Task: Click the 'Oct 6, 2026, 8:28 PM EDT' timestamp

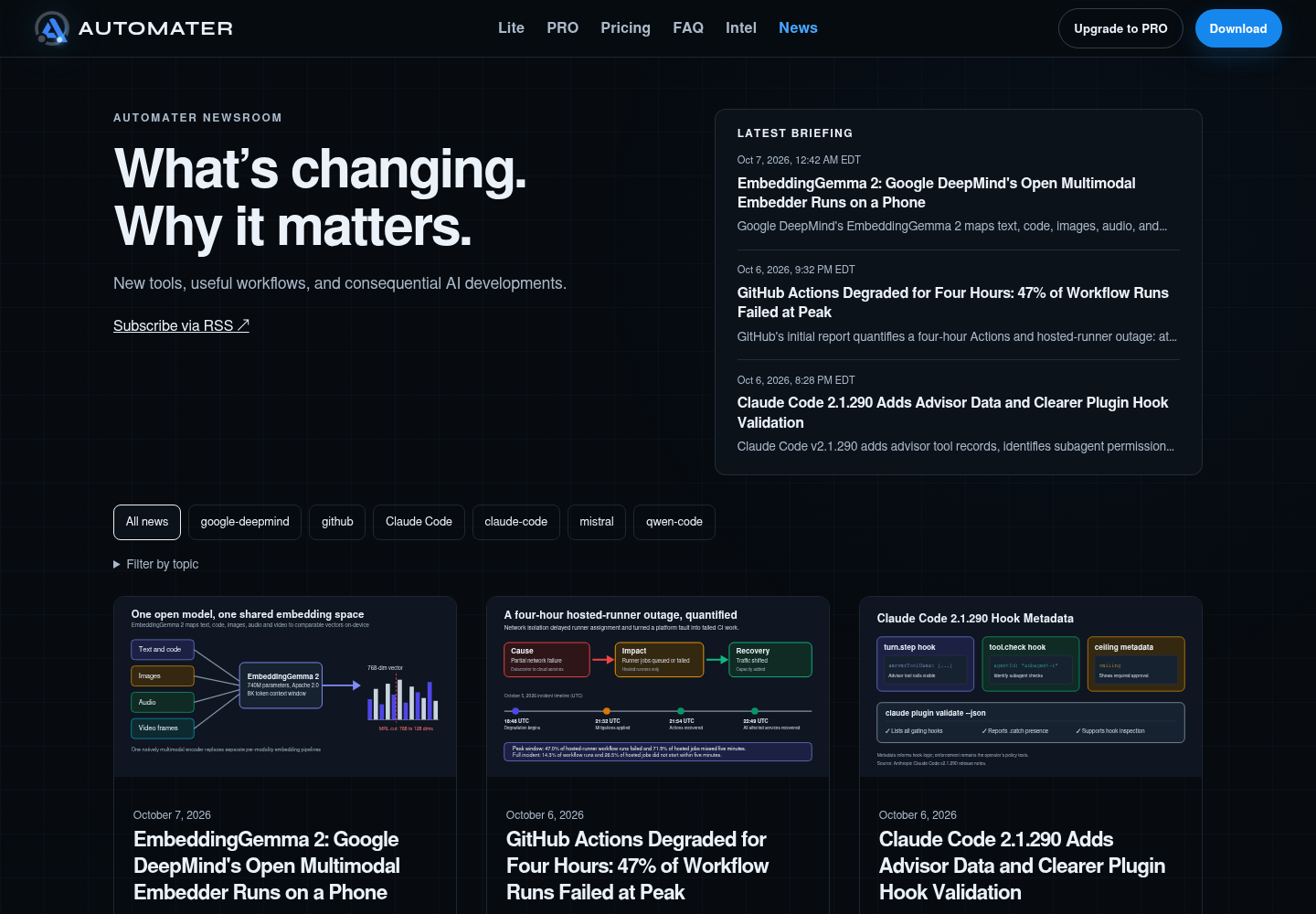Action: pyautogui.click(x=796, y=380)
